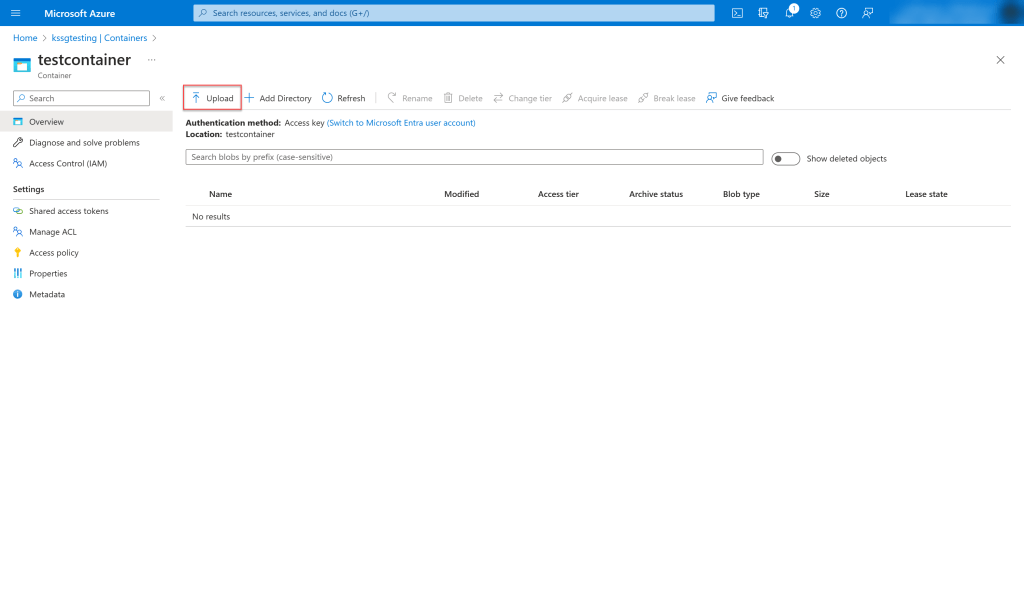The width and height of the screenshot is (1024, 605).
Task: Open the Metadata settings page
Action: click(x=47, y=294)
